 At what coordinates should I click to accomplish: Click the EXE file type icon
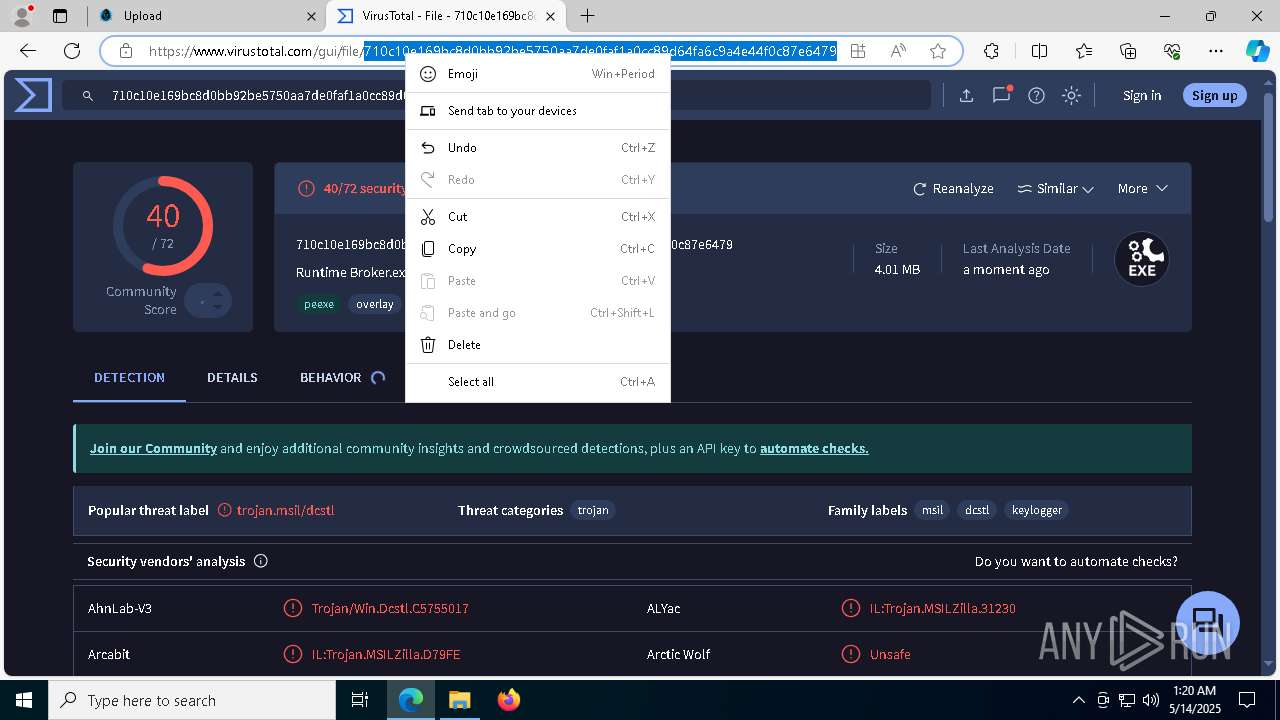[1142, 259]
